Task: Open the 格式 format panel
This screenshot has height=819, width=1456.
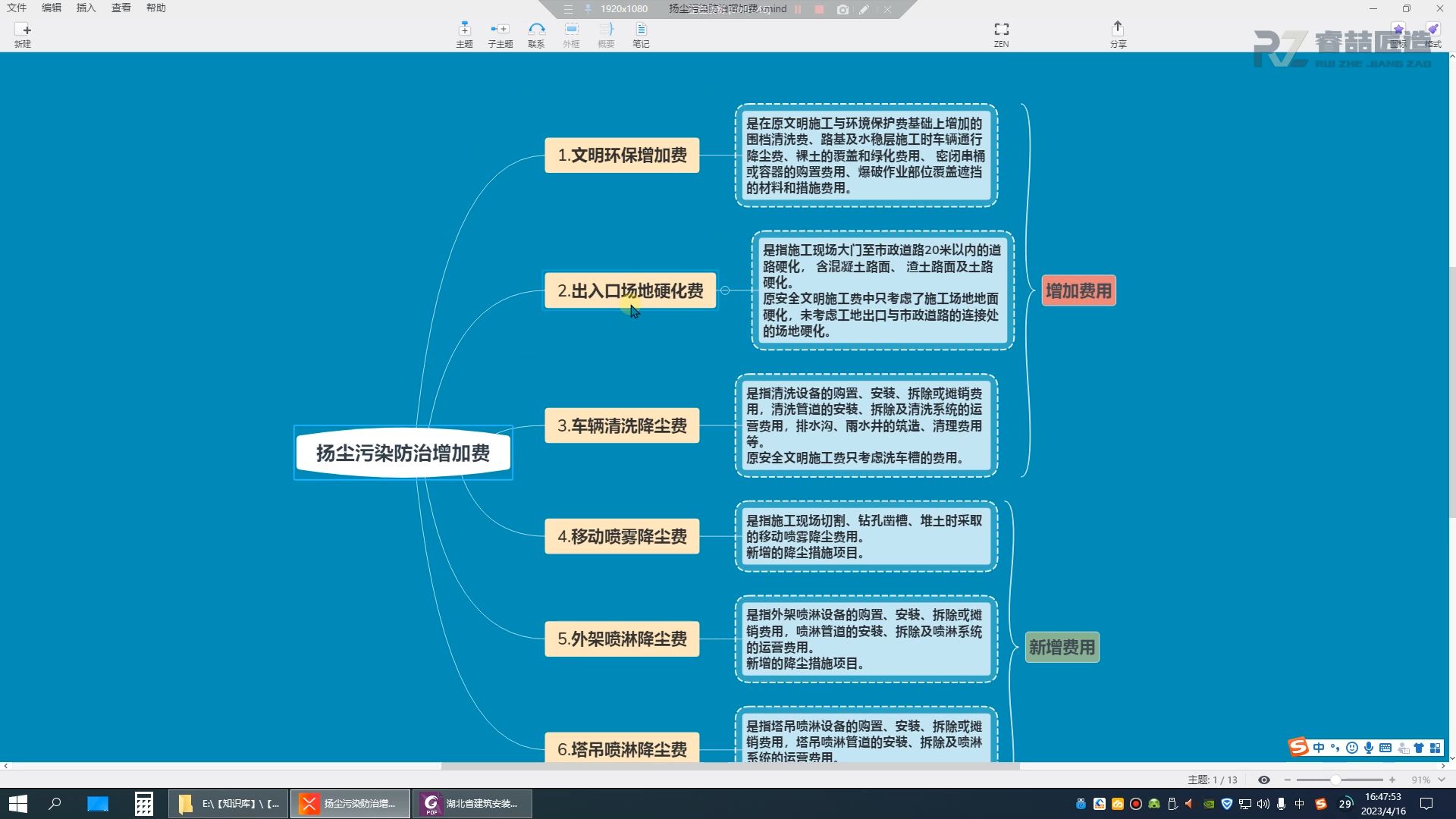Action: pyautogui.click(x=1432, y=33)
